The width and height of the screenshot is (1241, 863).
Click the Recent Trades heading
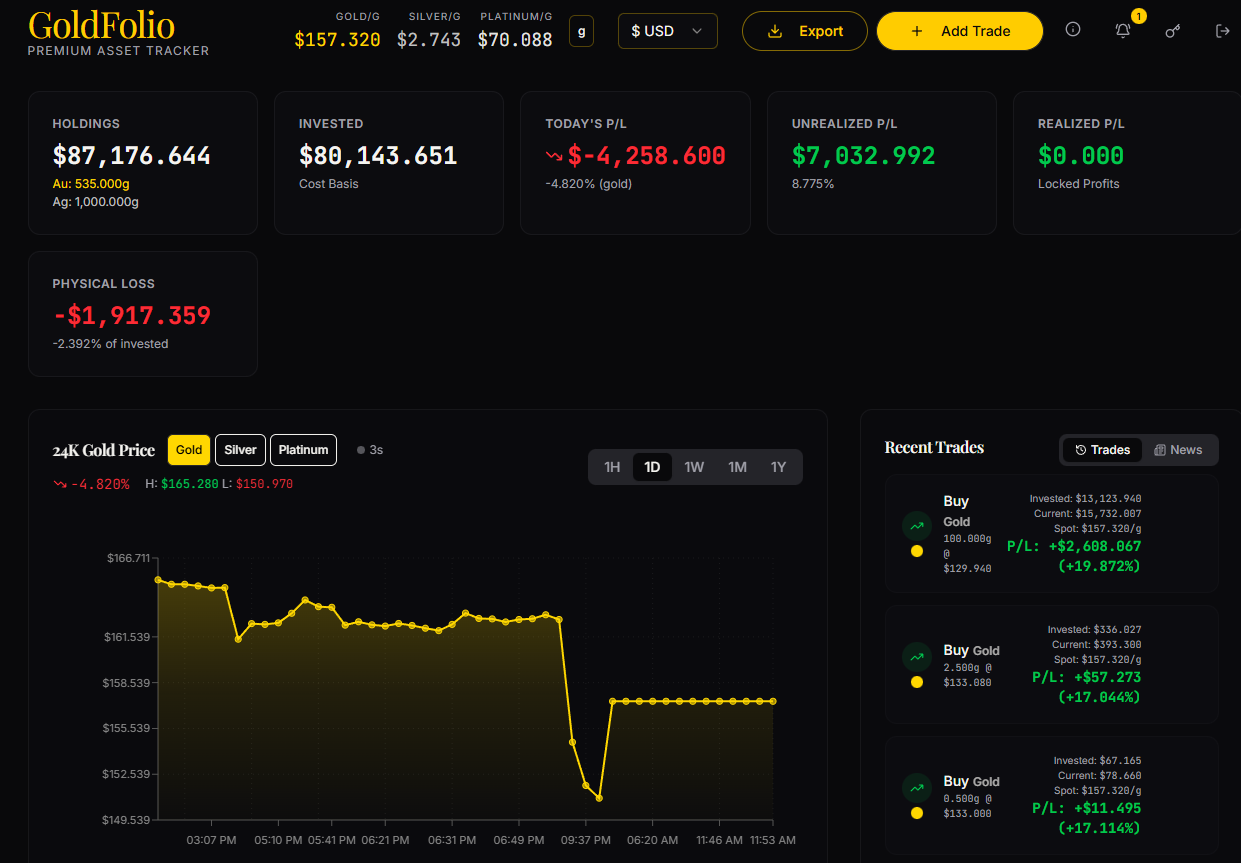point(934,447)
